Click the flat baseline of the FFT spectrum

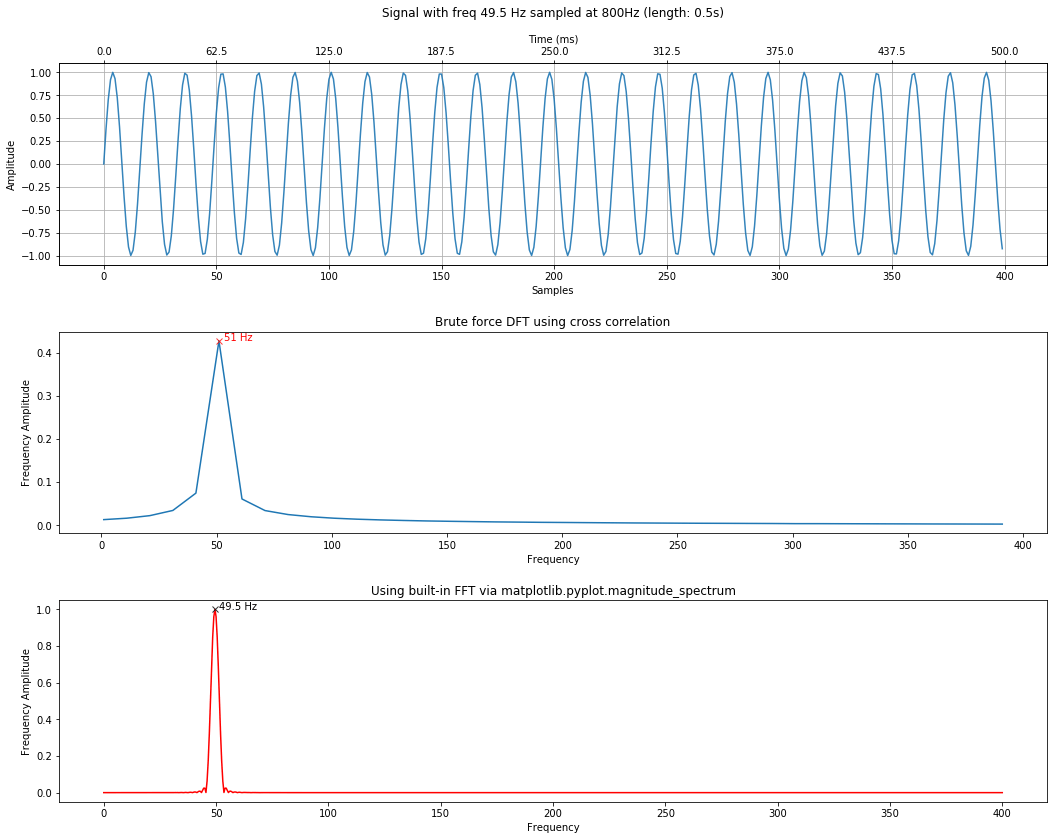[600, 791]
